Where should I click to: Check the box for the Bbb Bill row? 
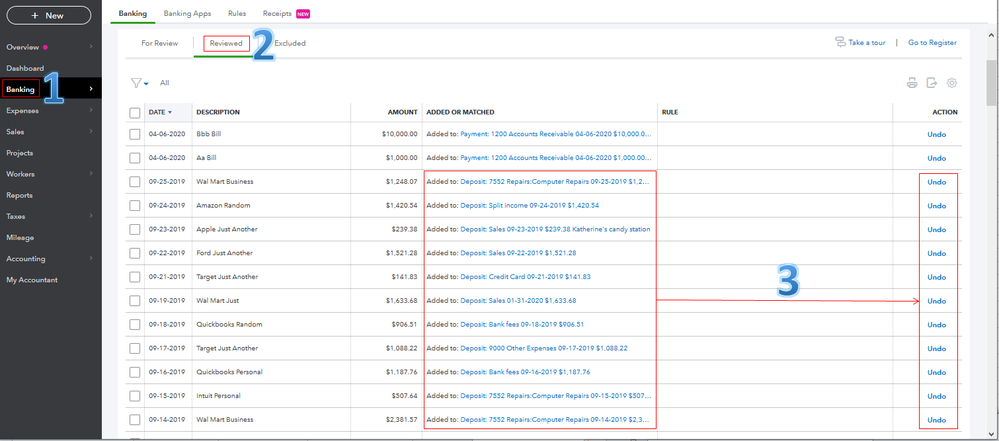point(134,134)
